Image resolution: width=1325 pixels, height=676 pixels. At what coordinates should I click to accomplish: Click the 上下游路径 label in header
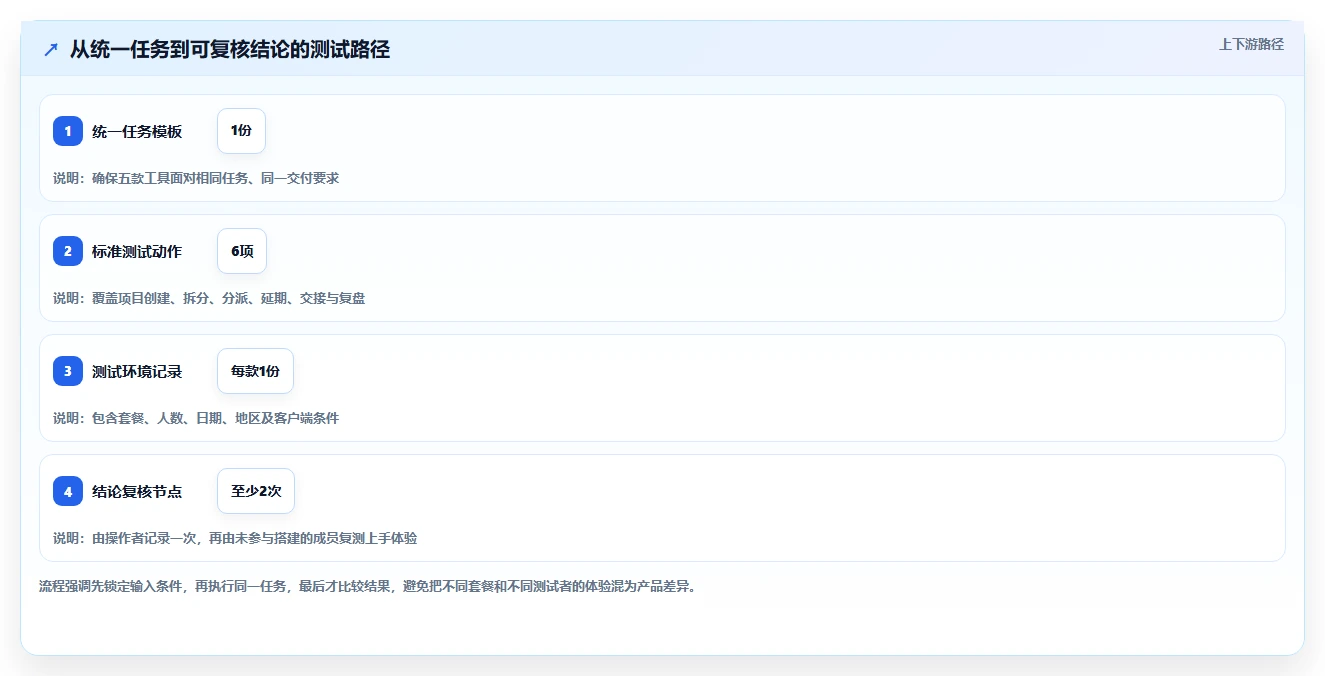(x=1251, y=44)
